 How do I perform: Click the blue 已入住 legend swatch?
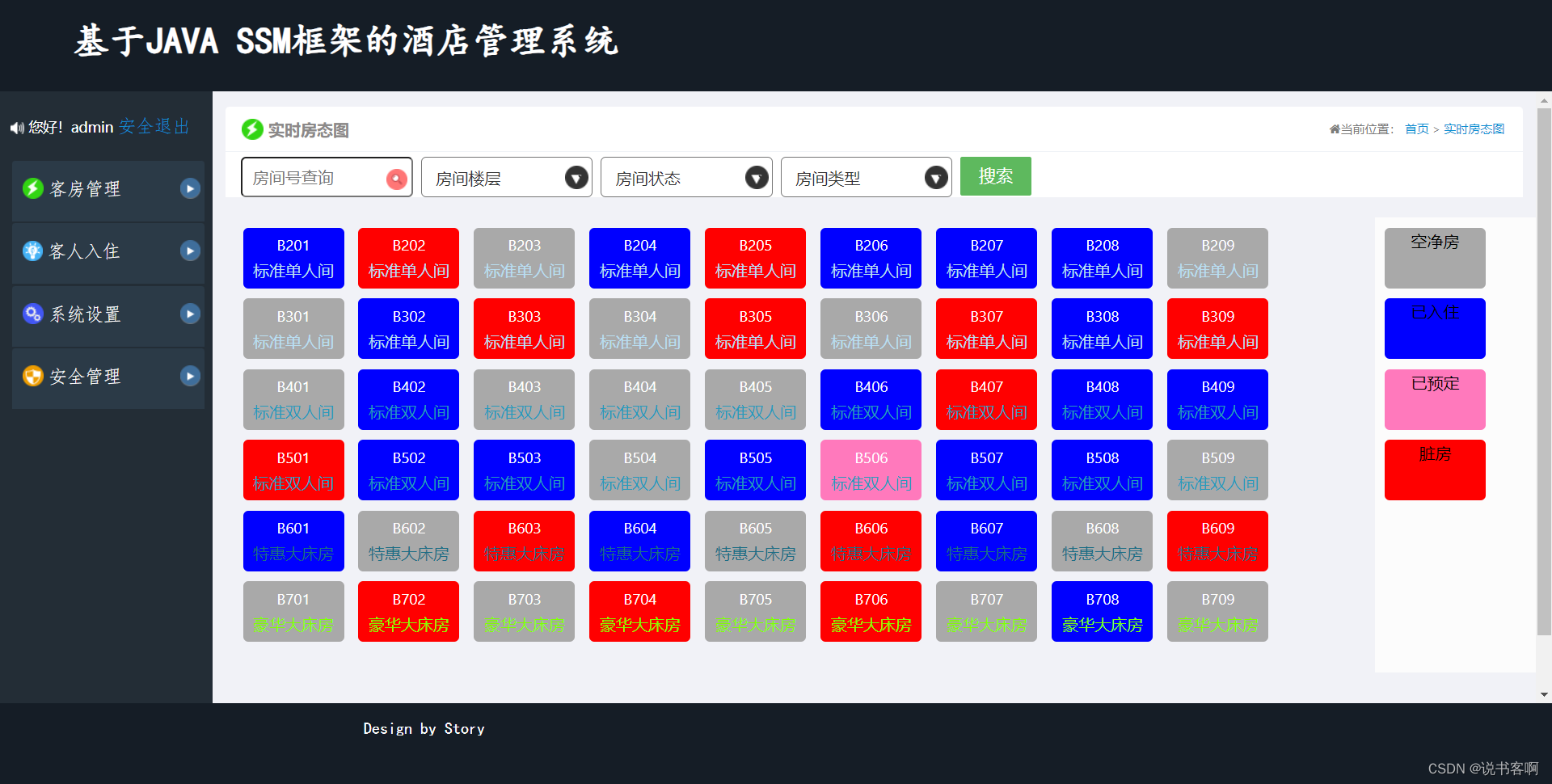pyautogui.click(x=1435, y=328)
